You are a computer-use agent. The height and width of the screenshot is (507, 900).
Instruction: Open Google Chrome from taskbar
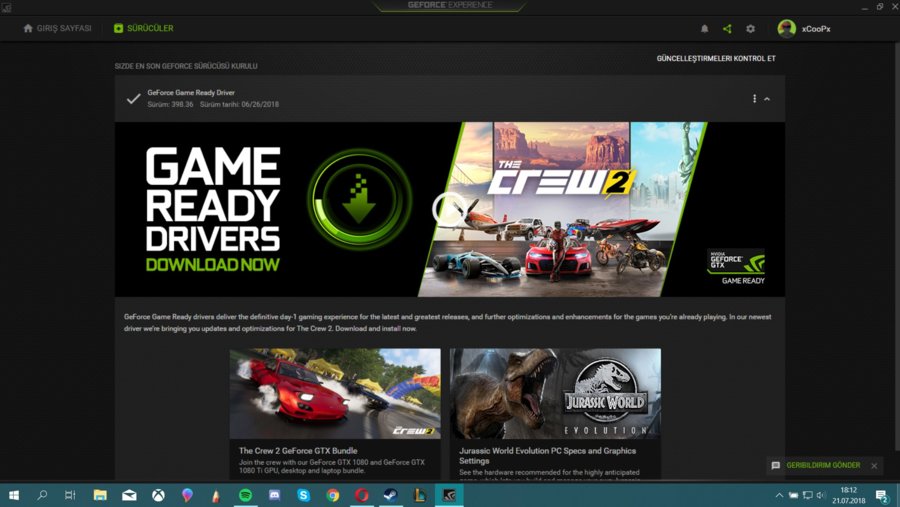[x=332, y=495]
